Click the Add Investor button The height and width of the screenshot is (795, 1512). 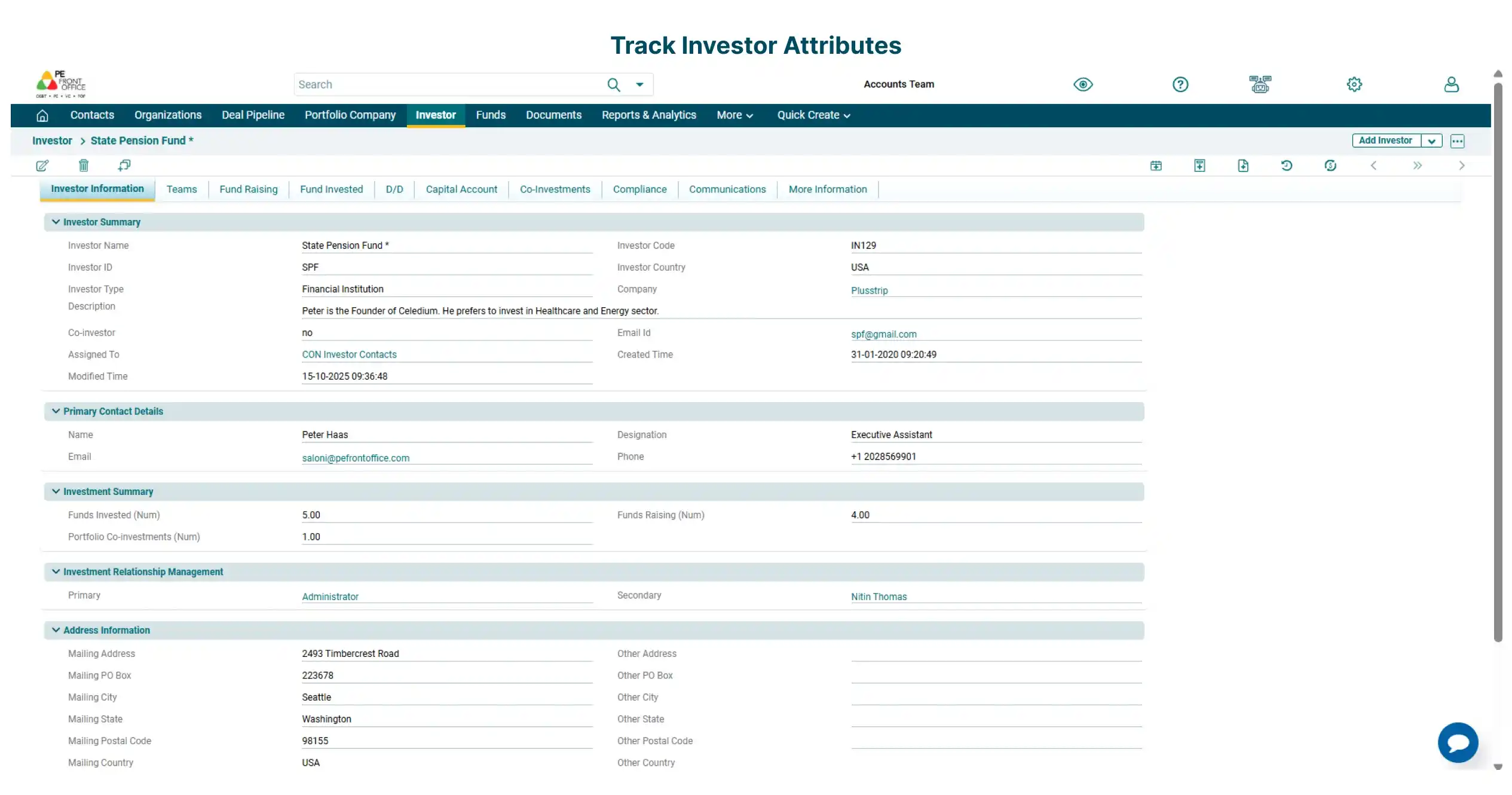[1385, 140]
